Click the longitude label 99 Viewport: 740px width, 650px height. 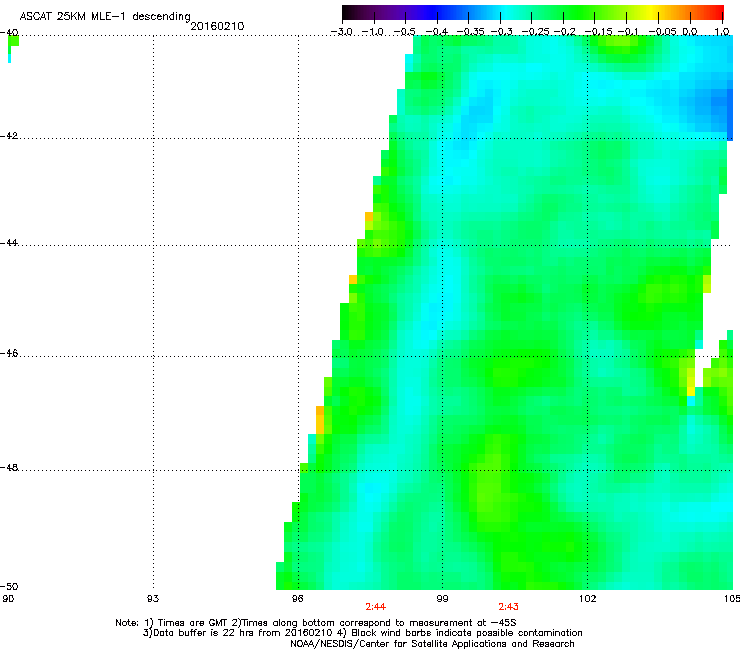[x=442, y=599]
